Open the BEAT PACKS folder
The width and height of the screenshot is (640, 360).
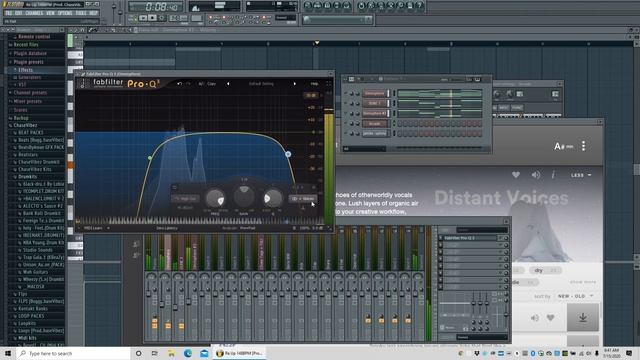[x=30, y=133]
